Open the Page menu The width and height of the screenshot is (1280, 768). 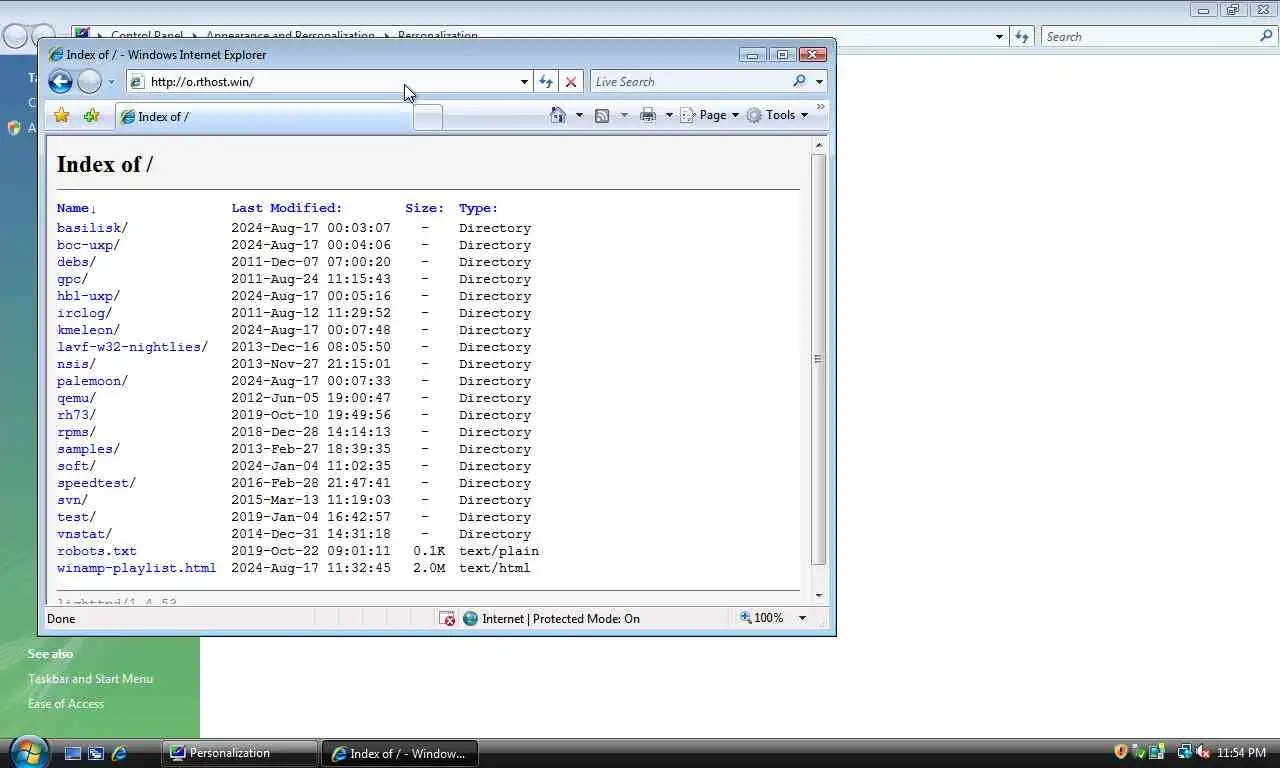coord(710,115)
